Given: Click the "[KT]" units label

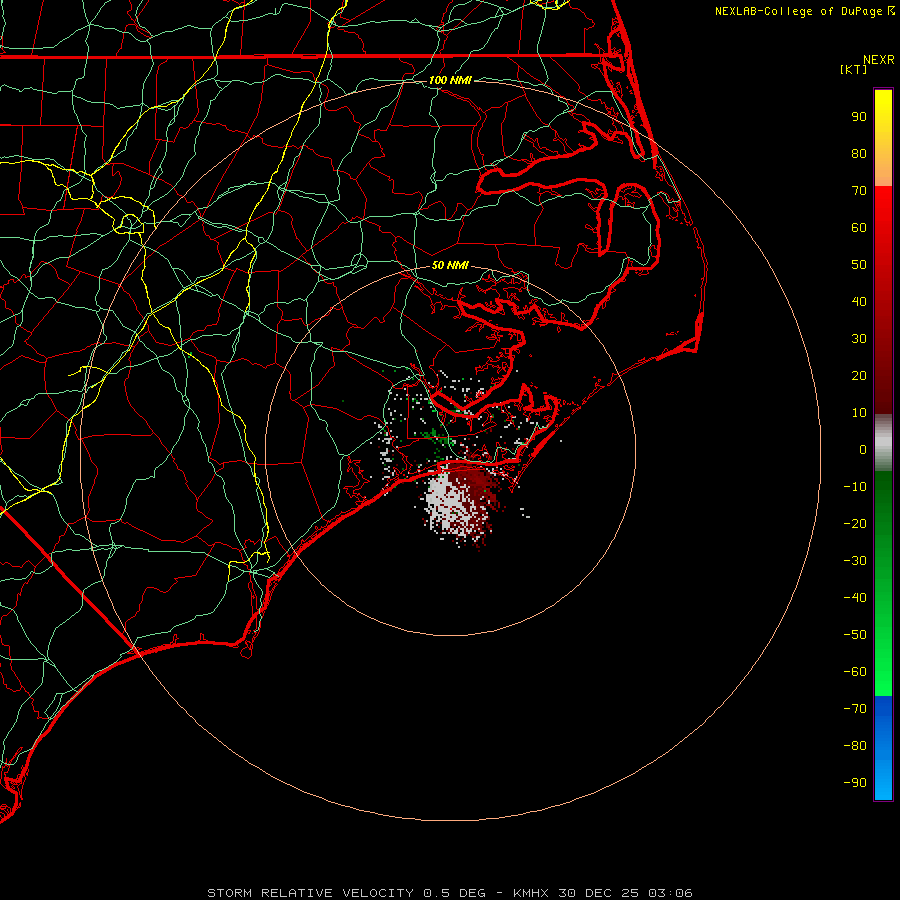Looking at the screenshot, I should tap(854, 69).
